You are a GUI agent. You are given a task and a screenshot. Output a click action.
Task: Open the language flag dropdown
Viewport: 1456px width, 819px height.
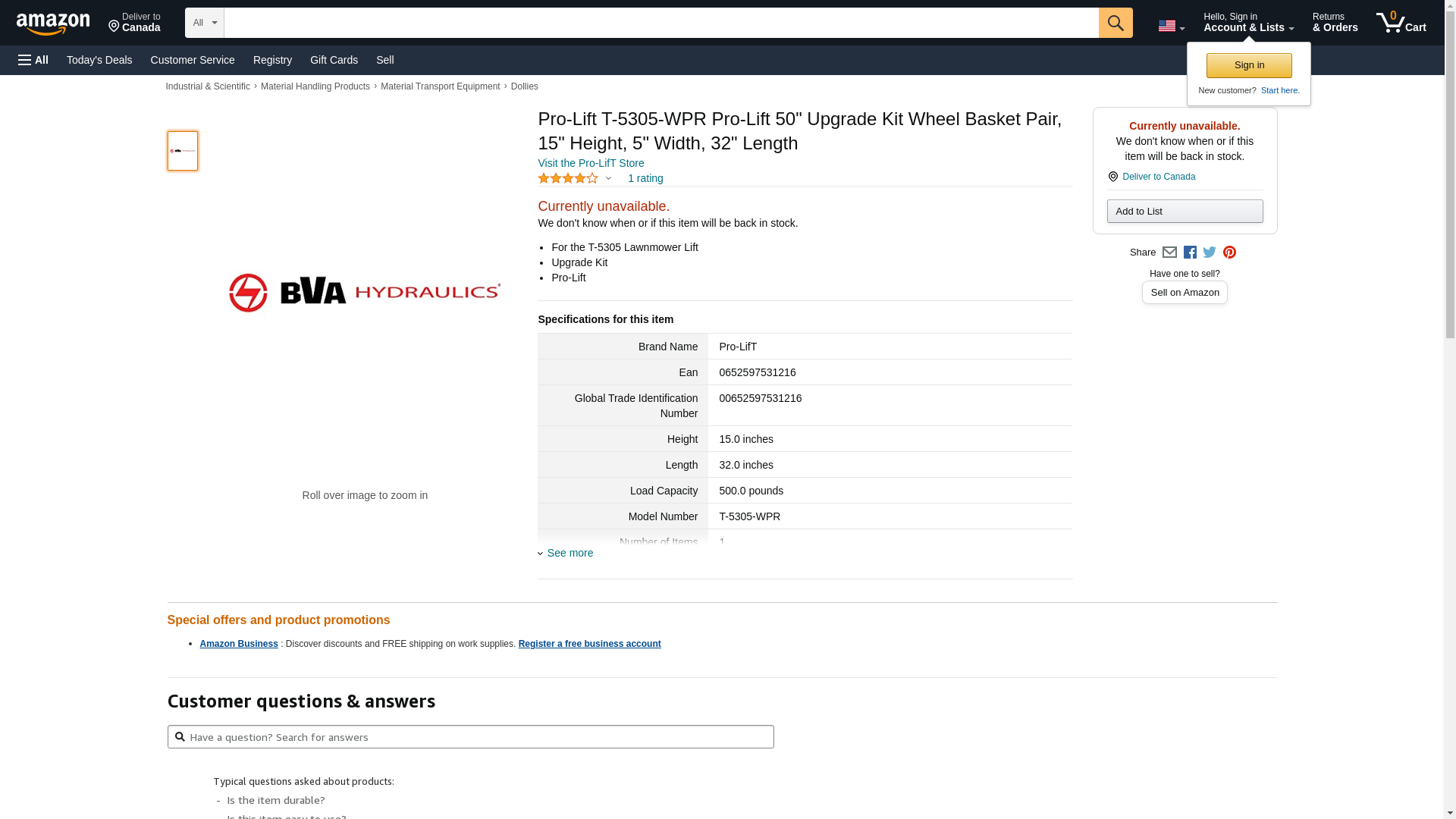coord(1172,27)
